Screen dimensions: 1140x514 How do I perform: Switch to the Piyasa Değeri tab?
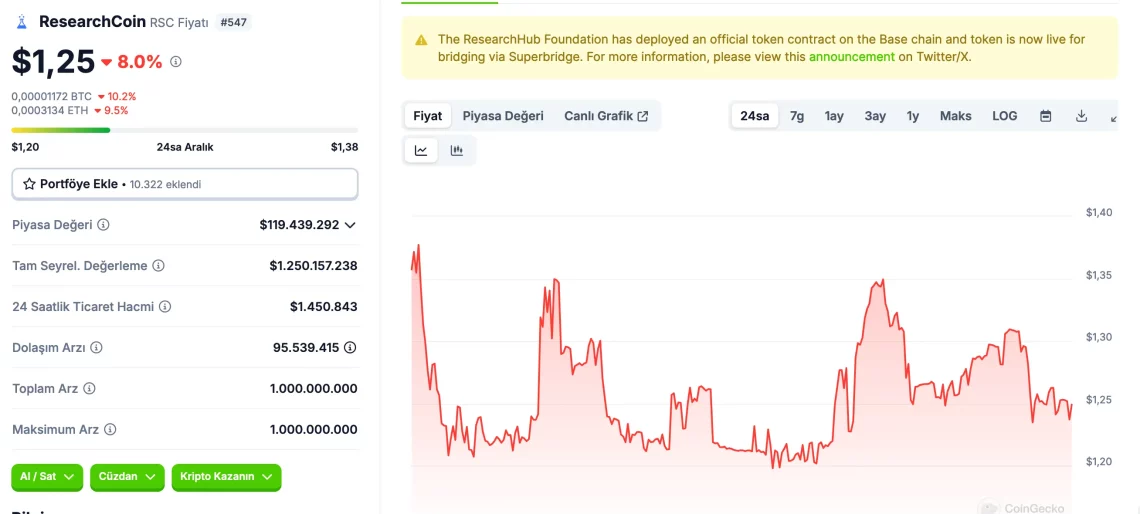coord(503,116)
